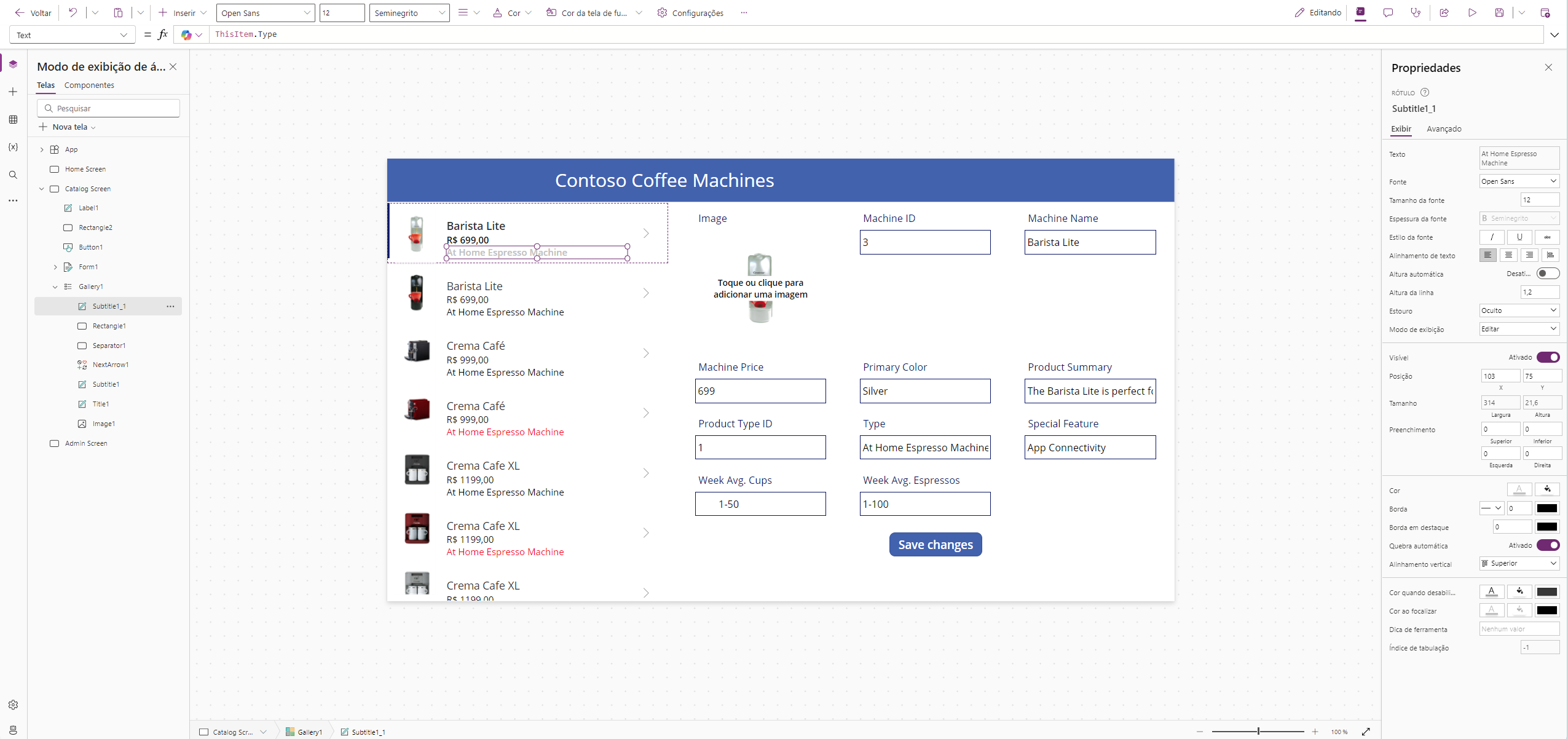Click the Editando mode button
The height and width of the screenshot is (739, 1568).
pyautogui.click(x=1318, y=12)
